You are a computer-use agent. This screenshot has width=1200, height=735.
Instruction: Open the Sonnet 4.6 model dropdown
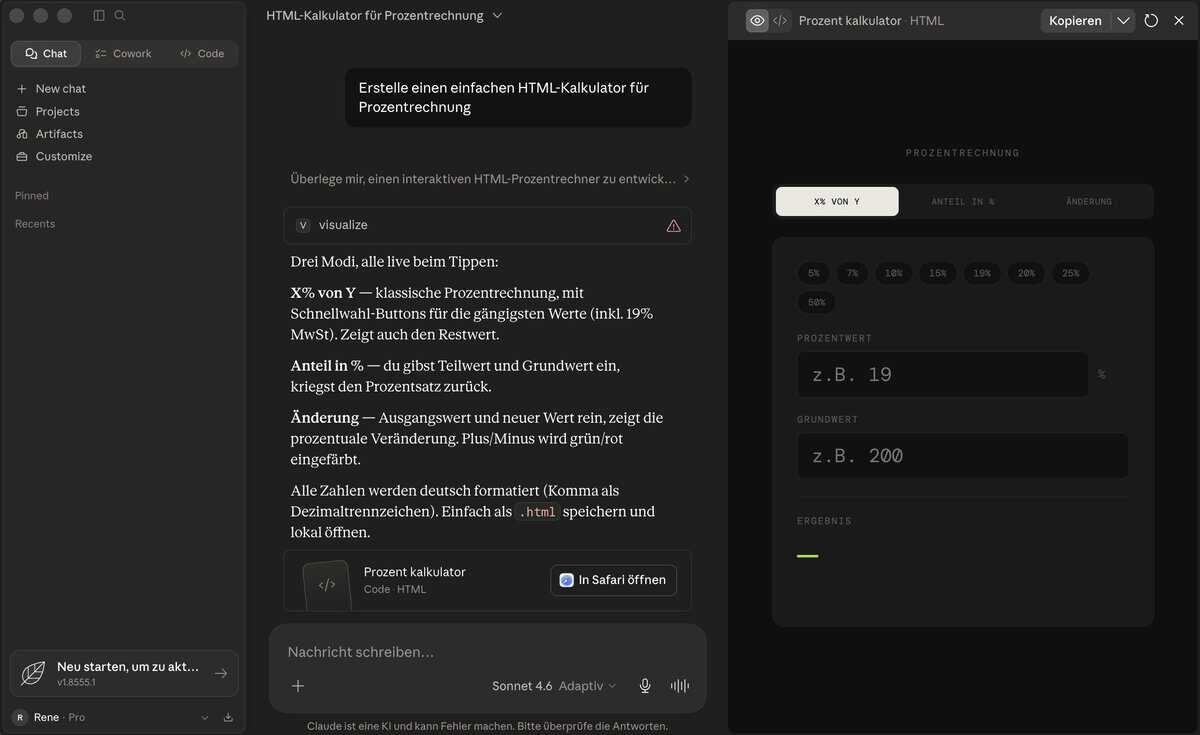(554, 686)
